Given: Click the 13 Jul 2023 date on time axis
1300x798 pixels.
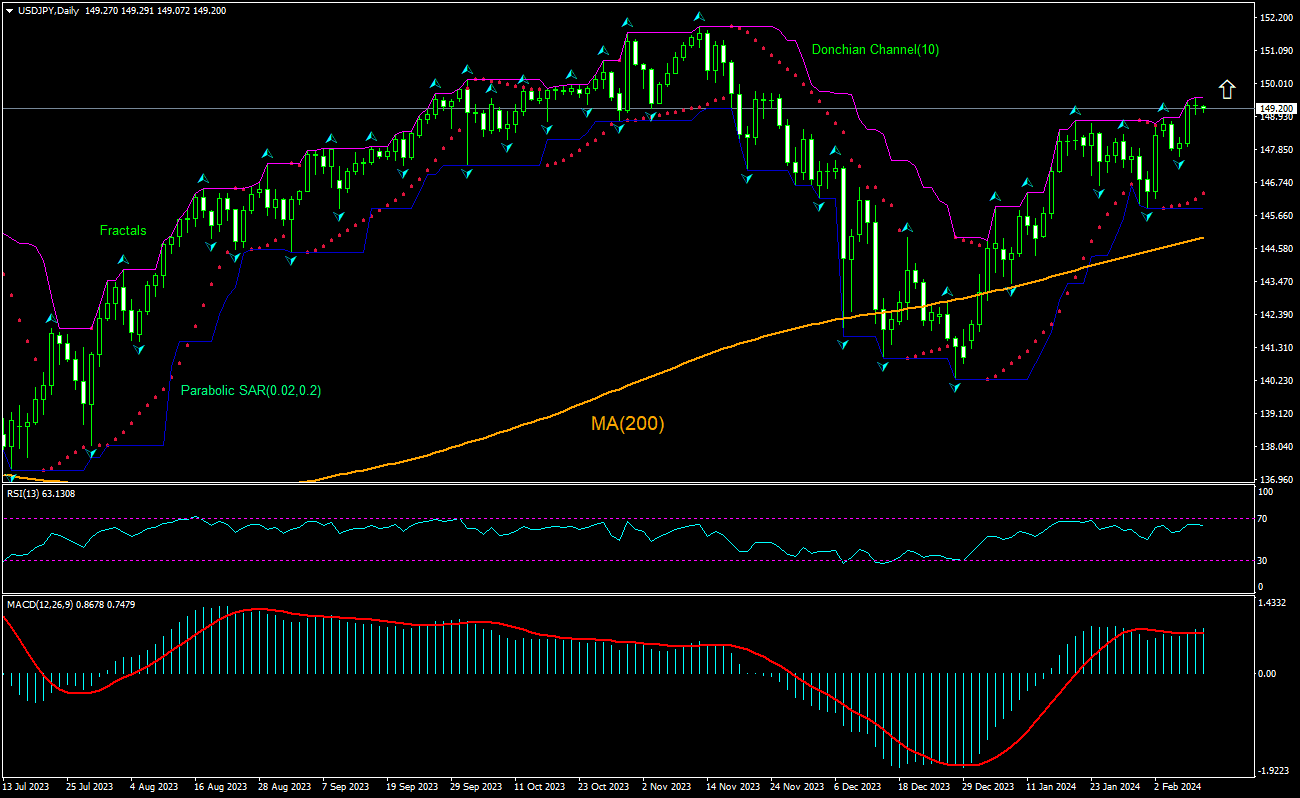Looking at the screenshot, I should click(x=27, y=787).
